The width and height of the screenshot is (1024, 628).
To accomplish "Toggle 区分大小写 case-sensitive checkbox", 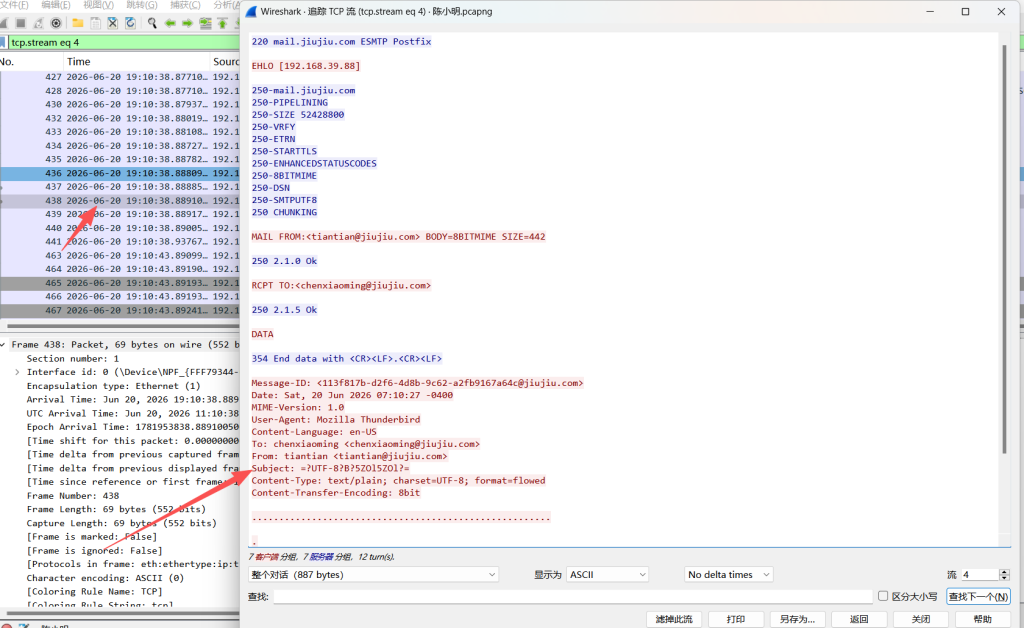I will point(883,595).
